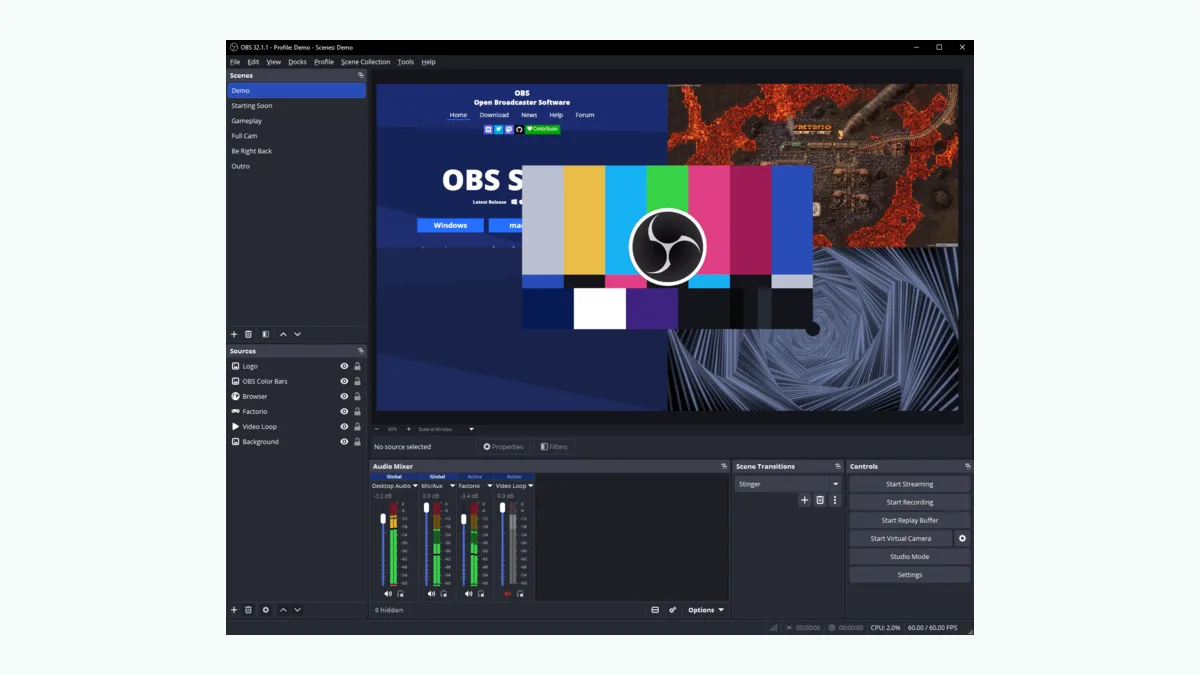The width and height of the screenshot is (1200, 675).
Task: Undock the Sources panel using its float icon
Action: [361, 351]
